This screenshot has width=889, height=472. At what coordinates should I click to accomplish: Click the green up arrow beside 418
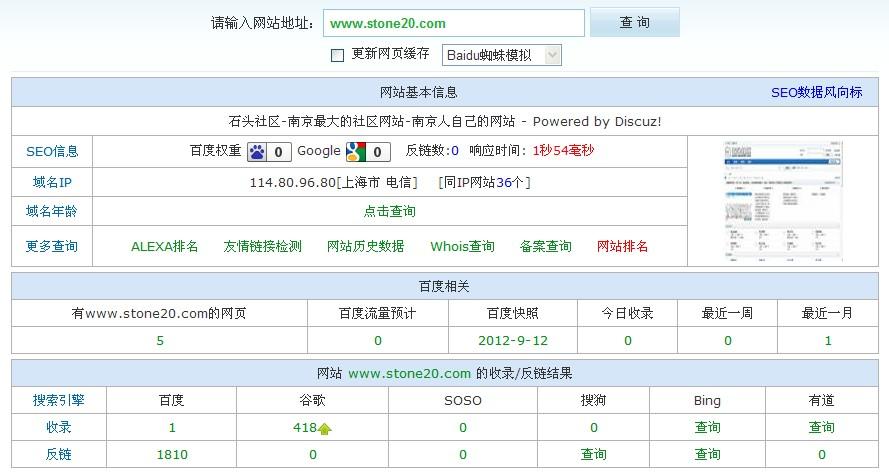324,429
